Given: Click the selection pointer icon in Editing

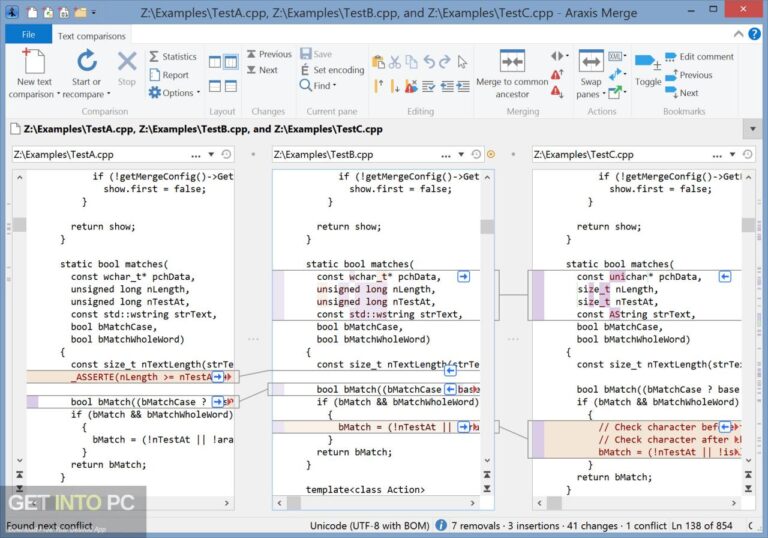Looking at the screenshot, I should 462,62.
